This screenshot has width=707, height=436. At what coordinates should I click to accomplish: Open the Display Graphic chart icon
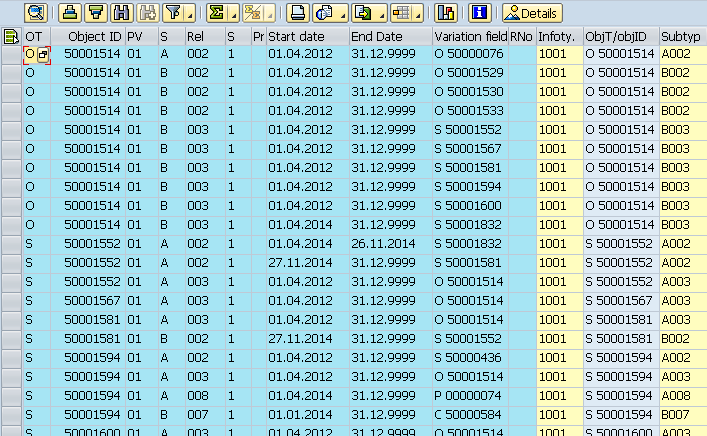coord(446,13)
